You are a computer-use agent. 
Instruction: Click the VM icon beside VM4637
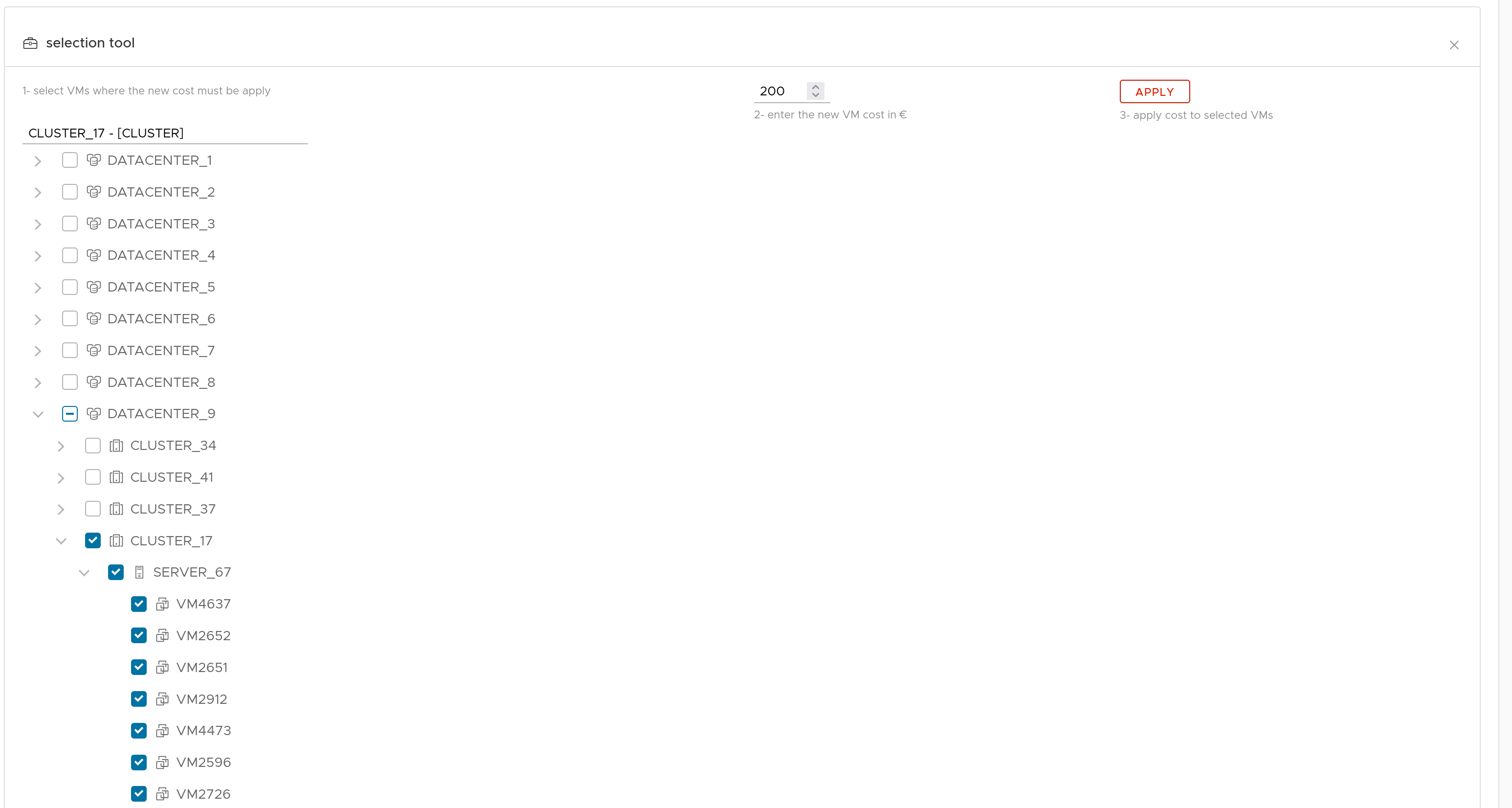coord(162,604)
